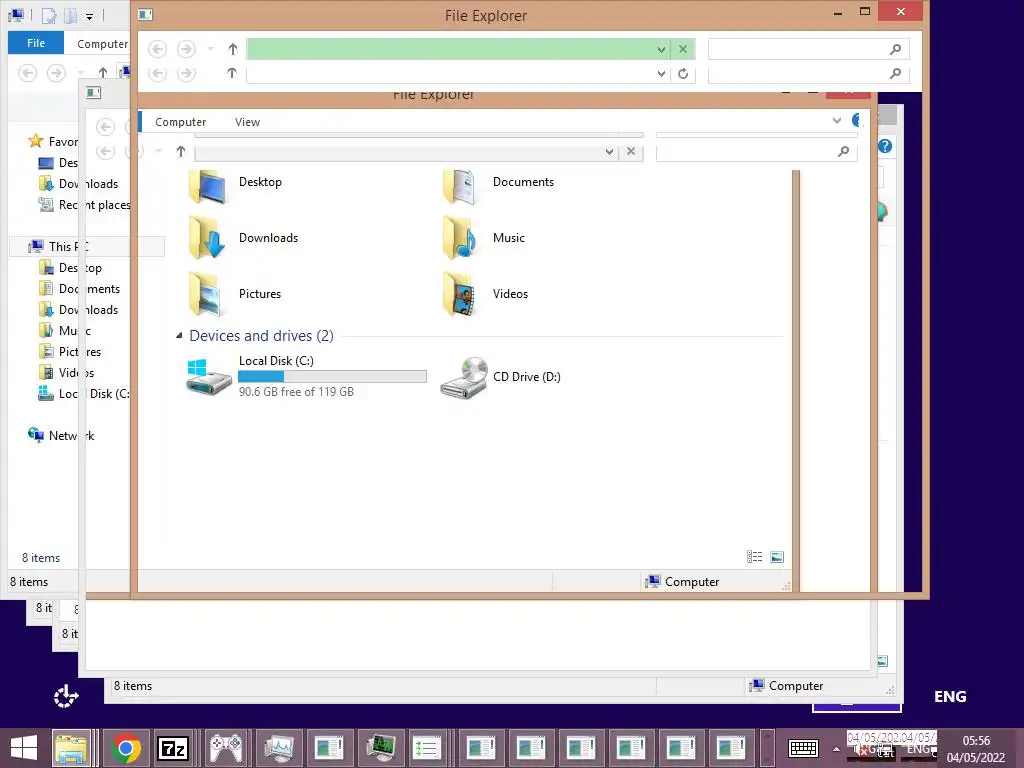Expand the ribbon with chevron near help icon
Viewport: 1024px width, 768px height.
click(x=837, y=121)
